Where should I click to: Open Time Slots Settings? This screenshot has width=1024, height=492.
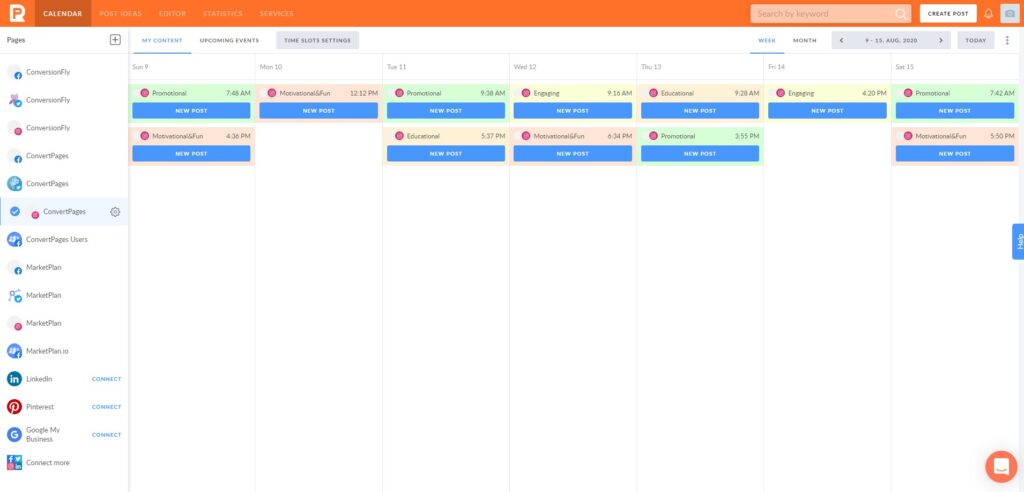coord(317,41)
